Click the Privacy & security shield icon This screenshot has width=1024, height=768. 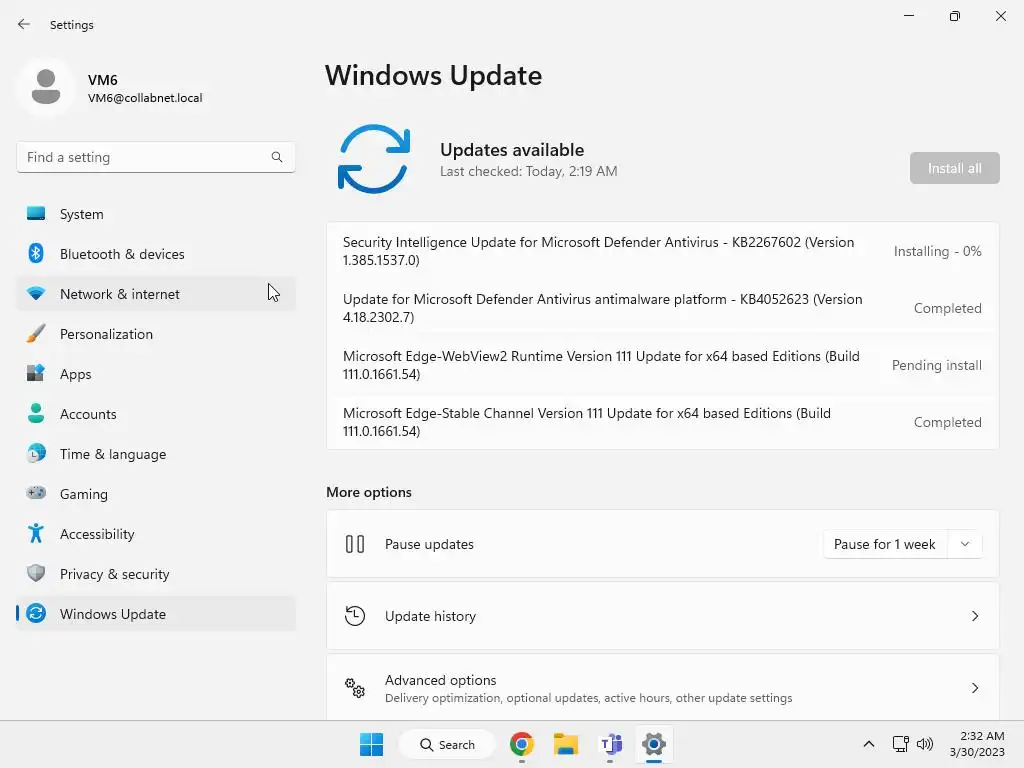click(x=36, y=573)
